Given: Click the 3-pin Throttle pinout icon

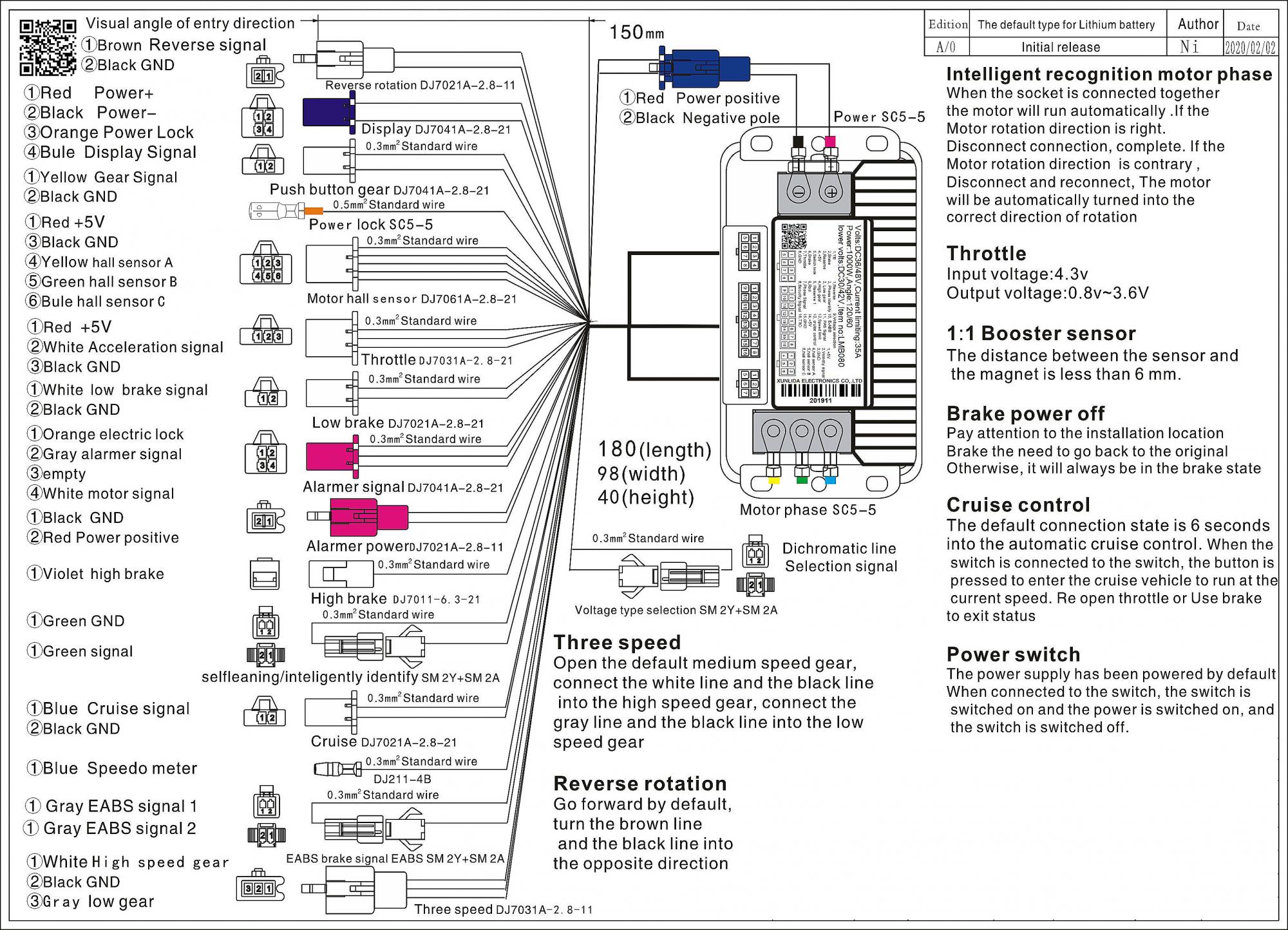Looking at the screenshot, I should coord(266,330).
